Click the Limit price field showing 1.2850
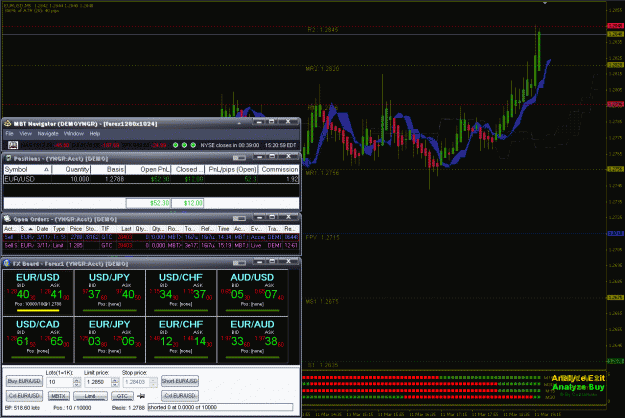The image size is (625, 418). (98, 382)
